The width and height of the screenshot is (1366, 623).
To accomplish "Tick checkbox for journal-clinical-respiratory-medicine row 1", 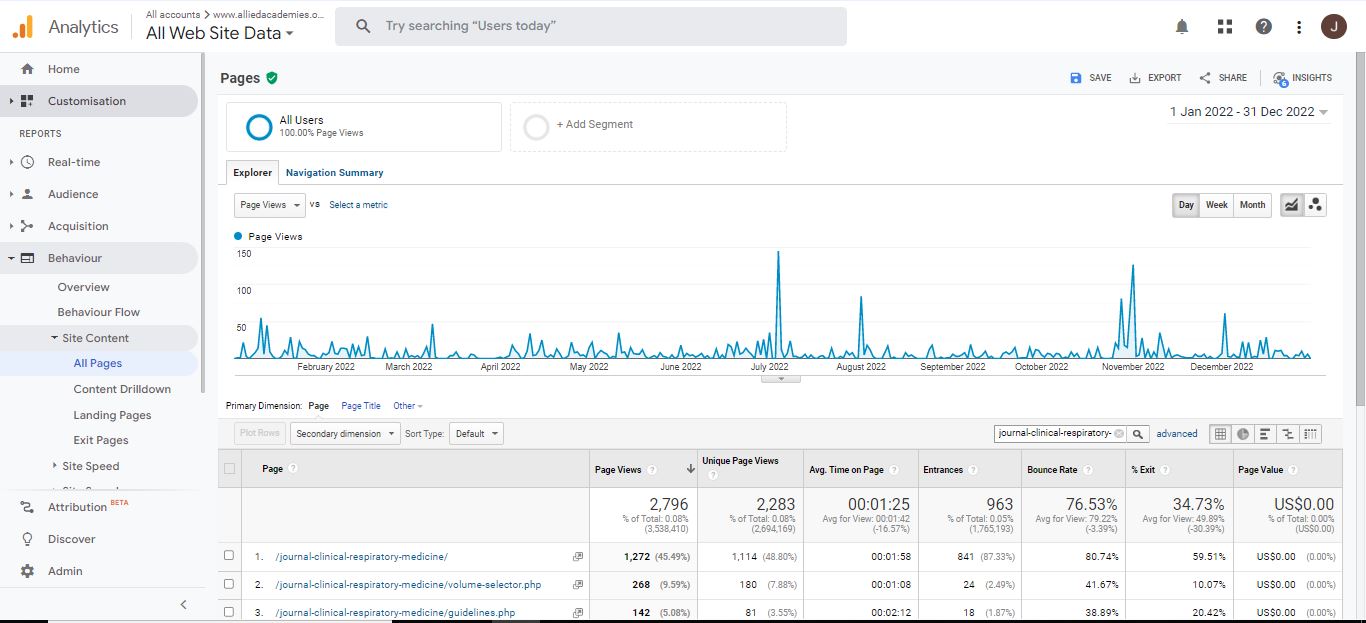I will 230,556.
